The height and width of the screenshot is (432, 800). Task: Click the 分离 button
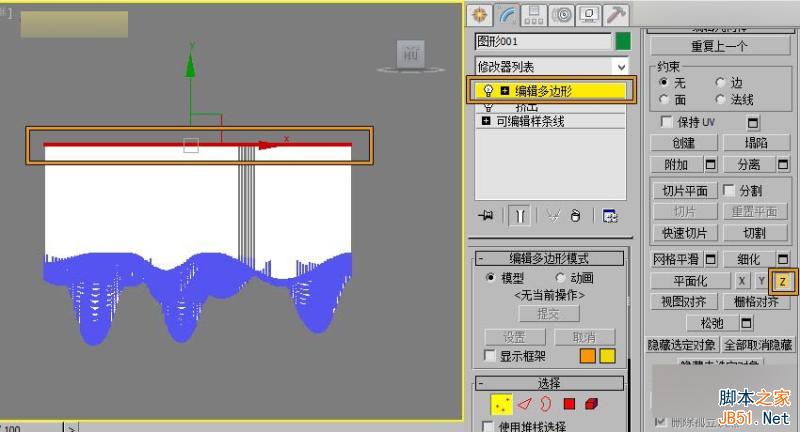(749, 164)
